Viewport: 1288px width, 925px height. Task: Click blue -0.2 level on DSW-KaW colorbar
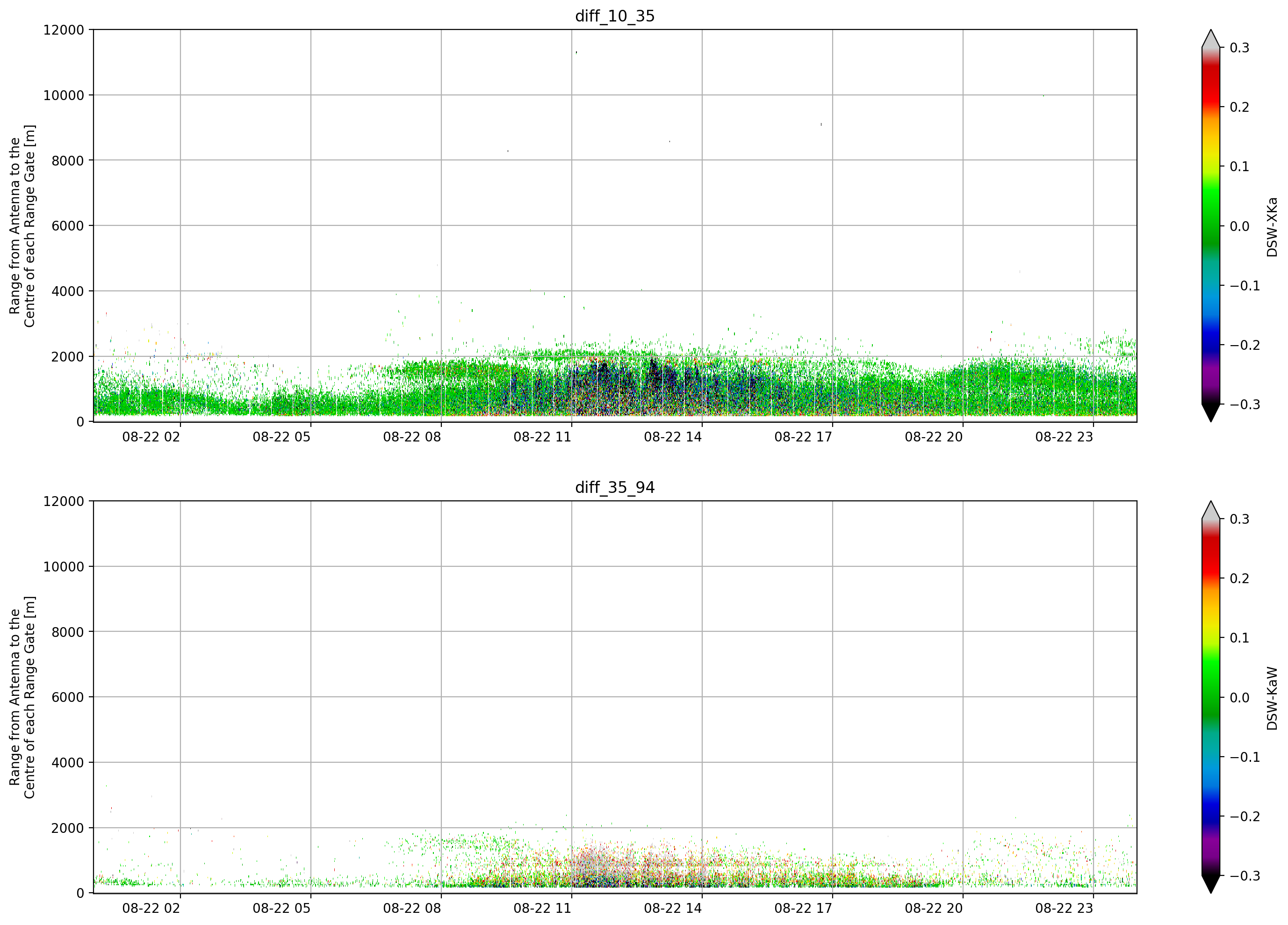[x=1211, y=817]
